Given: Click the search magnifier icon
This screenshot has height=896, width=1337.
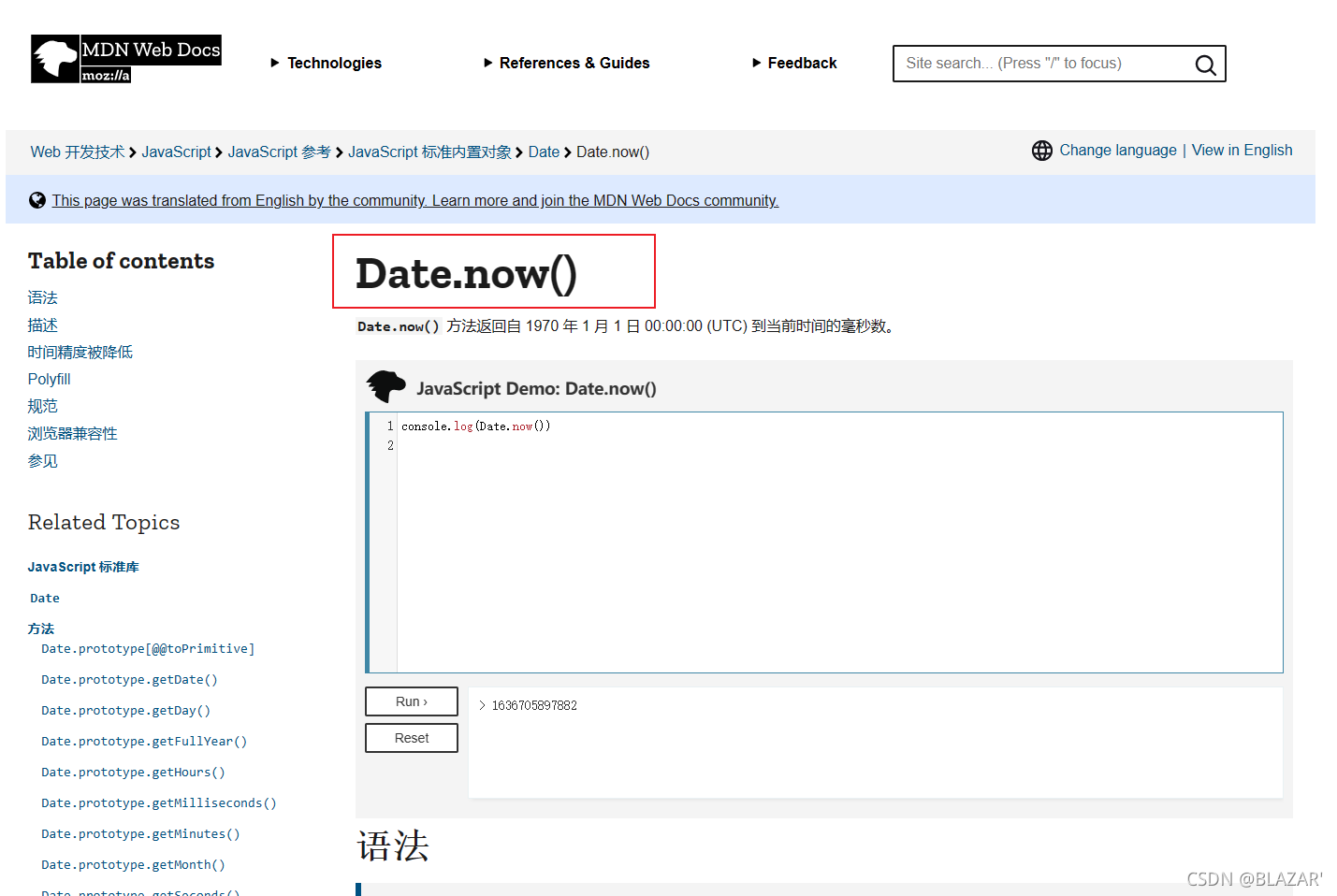Looking at the screenshot, I should coord(1205,65).
